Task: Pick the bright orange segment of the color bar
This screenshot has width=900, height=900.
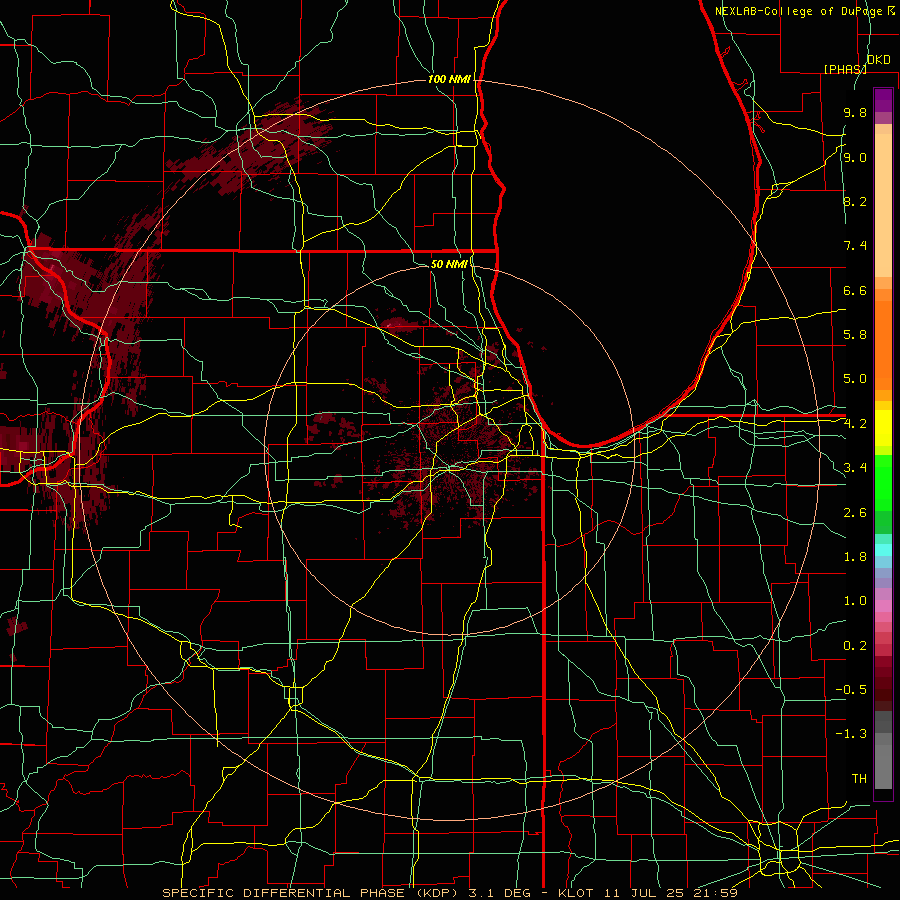Action: click(883, 344)
